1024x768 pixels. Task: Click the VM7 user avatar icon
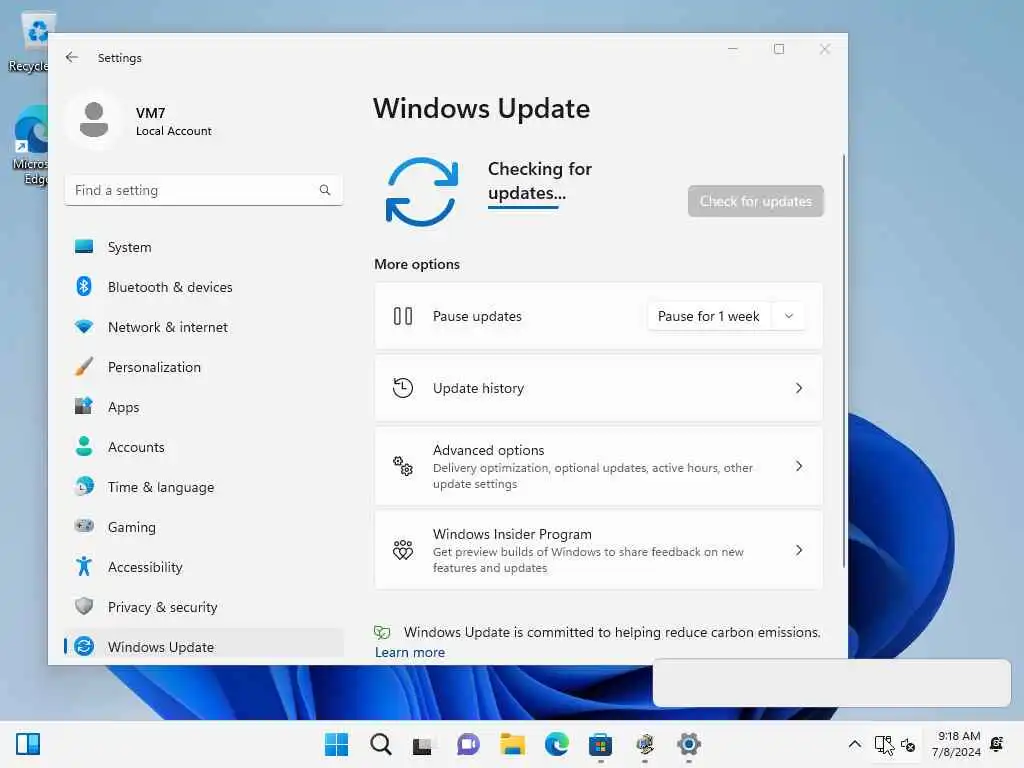pos(94,120)
